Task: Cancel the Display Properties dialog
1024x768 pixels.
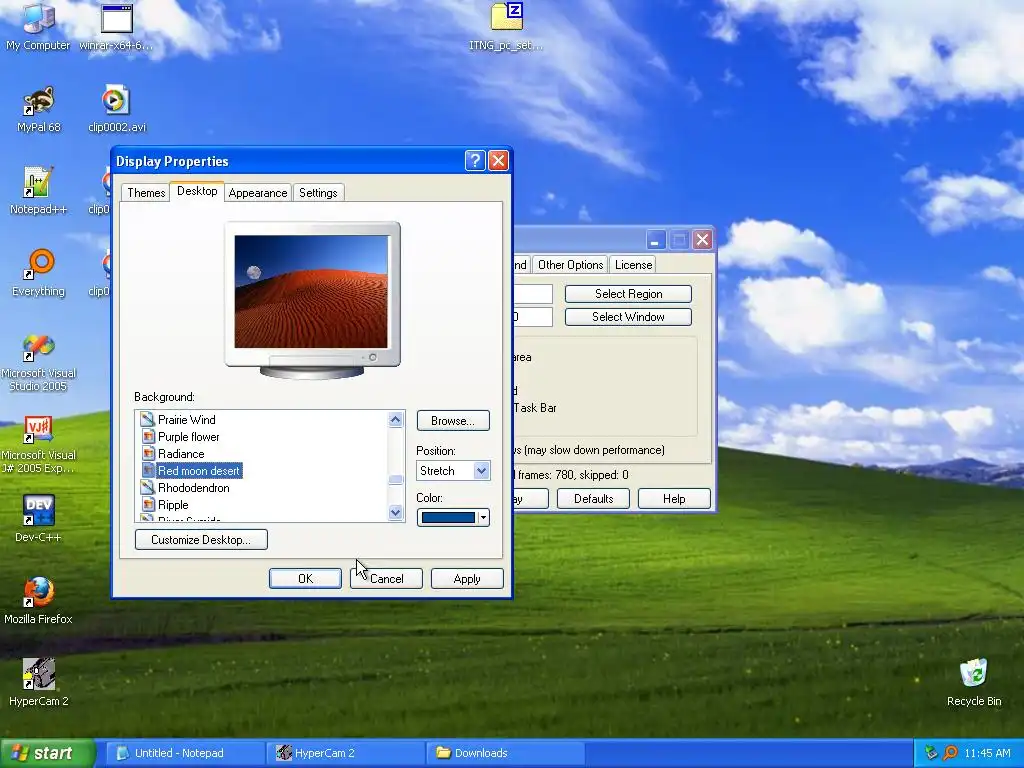Action: 386,579
